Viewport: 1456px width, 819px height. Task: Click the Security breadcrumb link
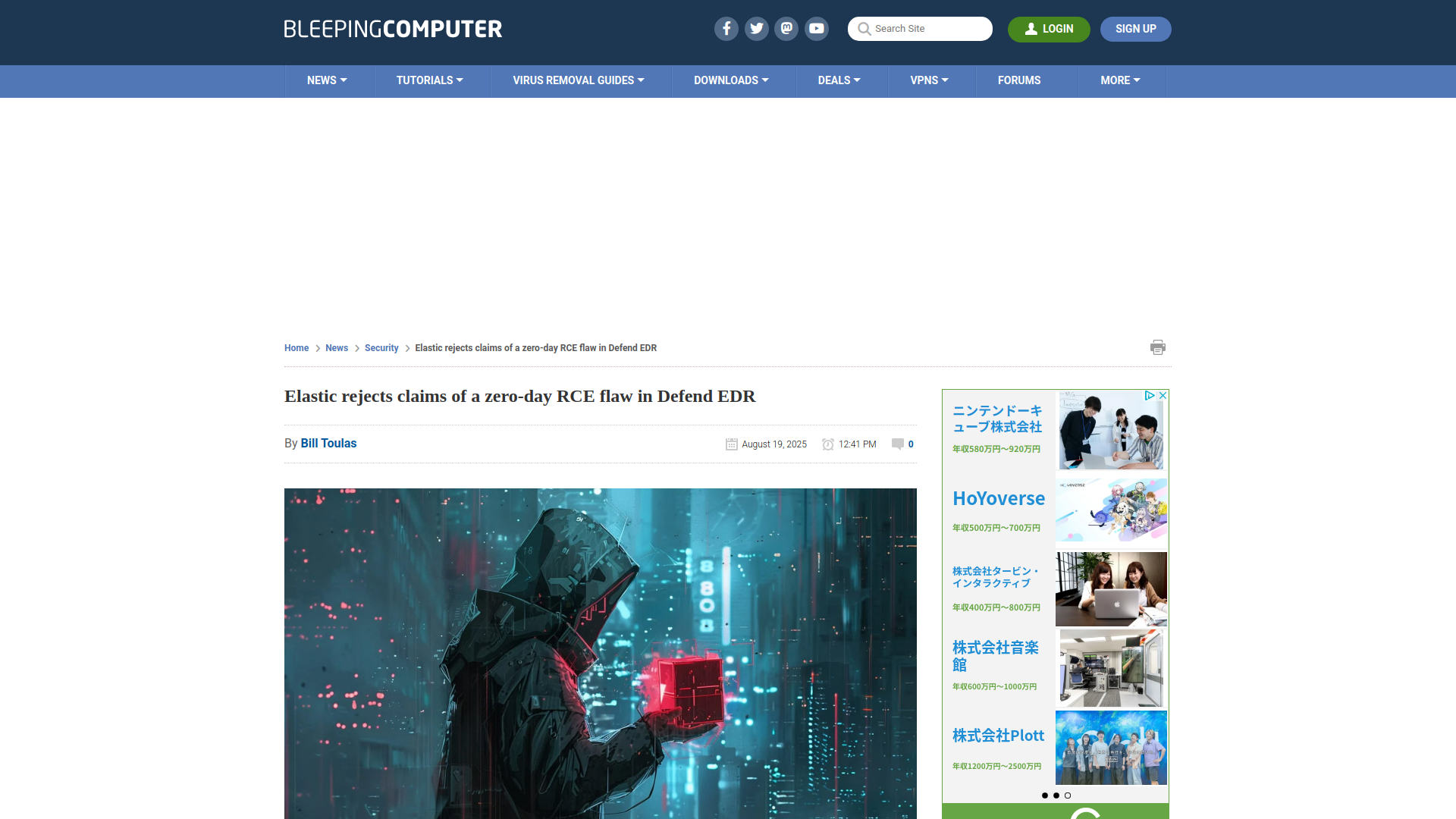pos(381,348)
